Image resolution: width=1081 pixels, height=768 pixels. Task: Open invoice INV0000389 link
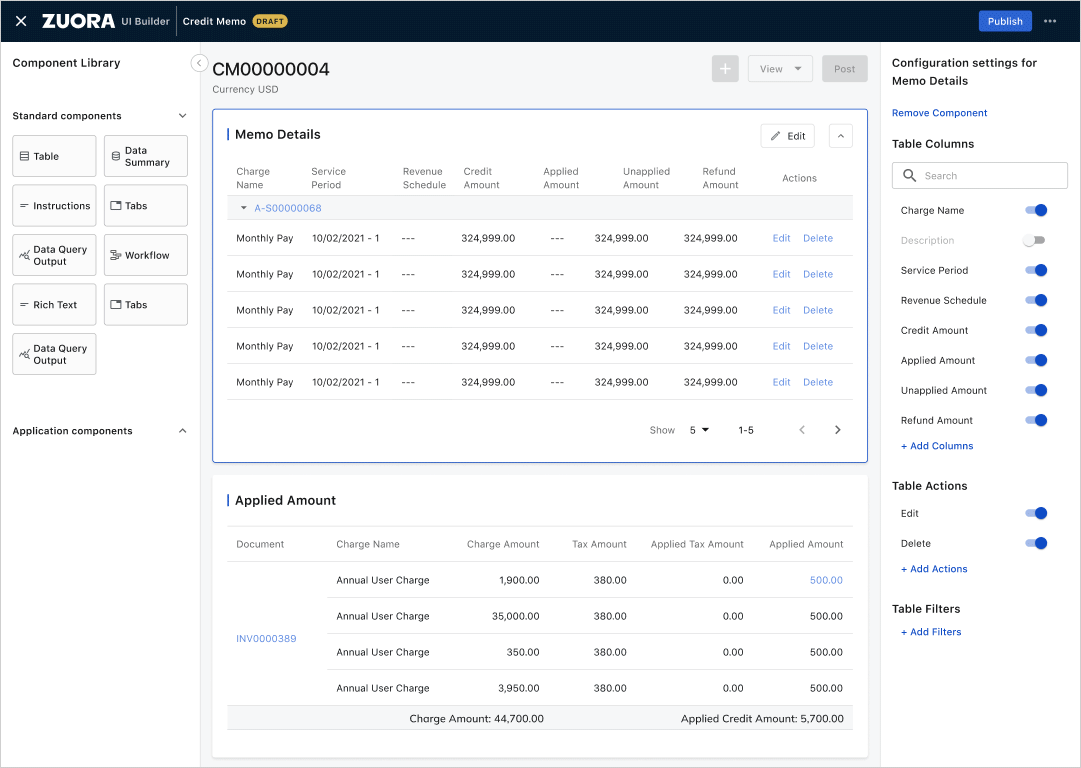(266, 639)
